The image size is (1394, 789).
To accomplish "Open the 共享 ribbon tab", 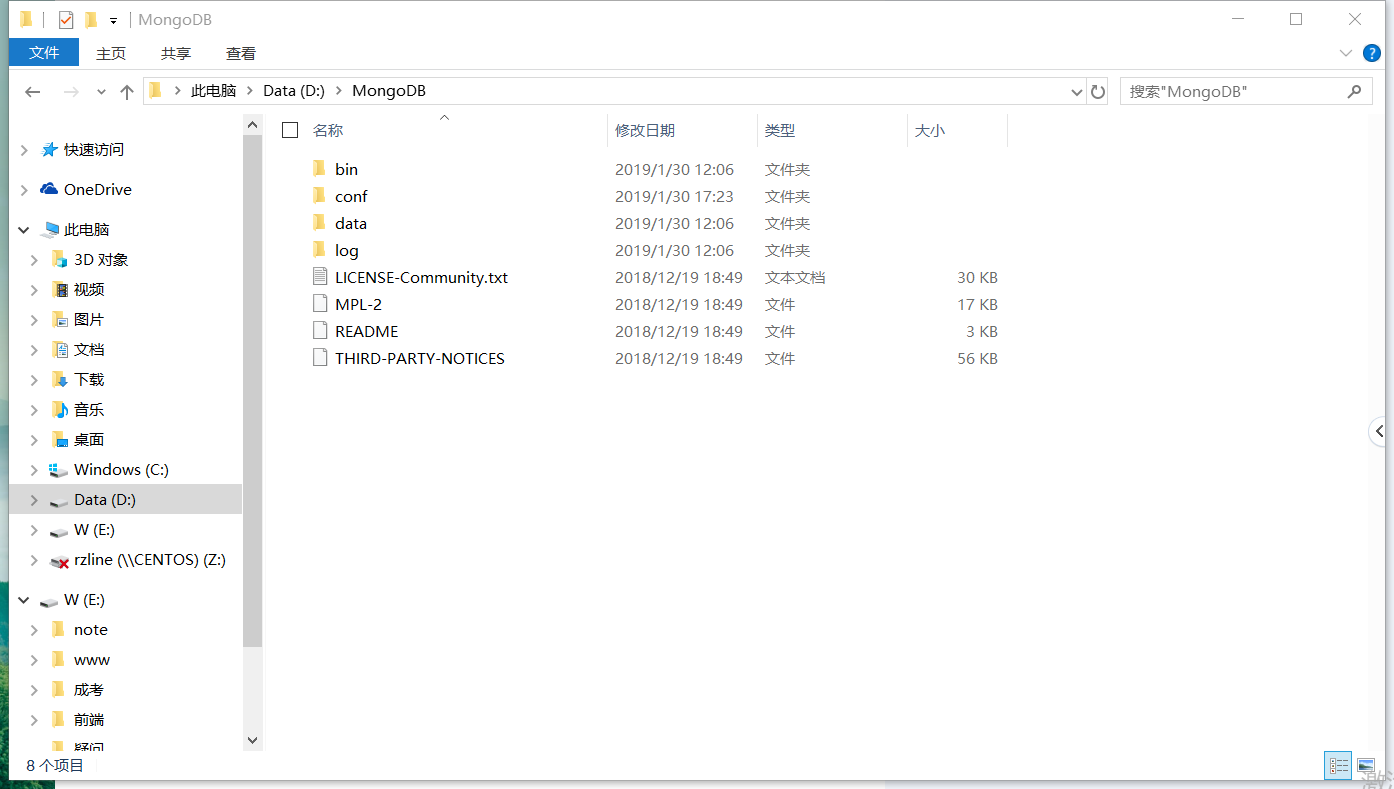I will [176, 53].
